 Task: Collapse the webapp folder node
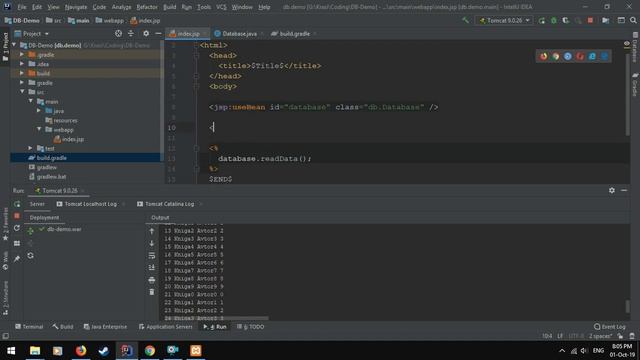coord(39,129)
